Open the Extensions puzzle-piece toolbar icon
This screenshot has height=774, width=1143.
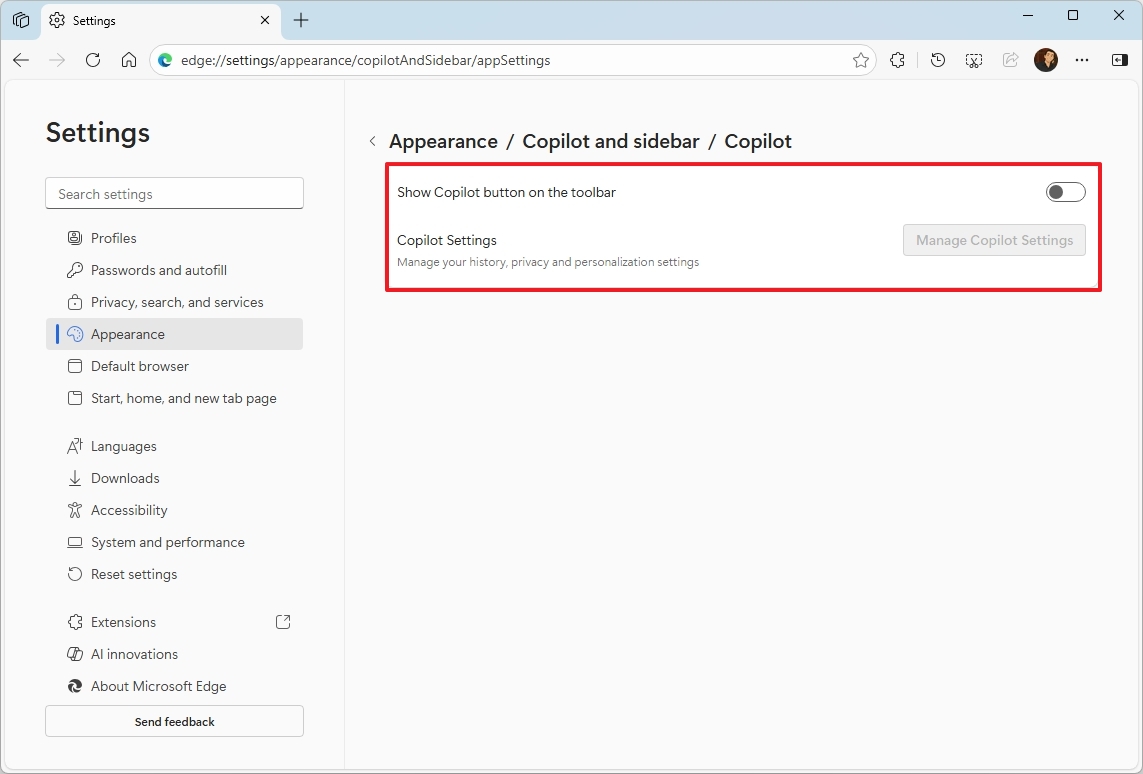point(897,60)
